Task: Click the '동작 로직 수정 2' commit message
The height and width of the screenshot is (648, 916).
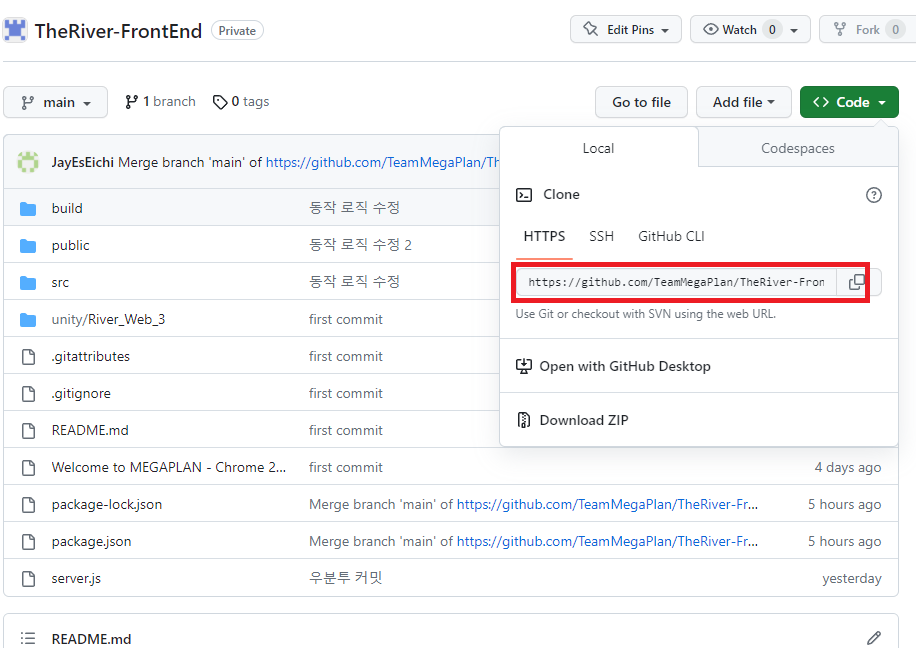Action: 360,245
